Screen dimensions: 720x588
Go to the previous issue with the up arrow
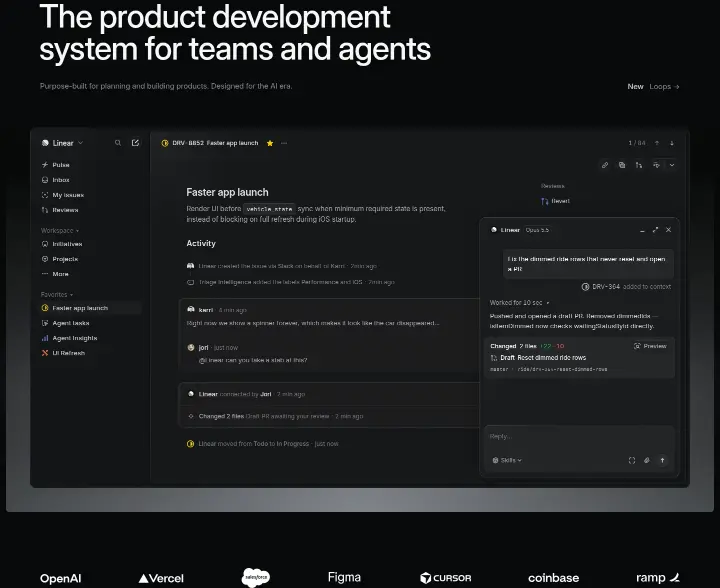tap(657, 143)
